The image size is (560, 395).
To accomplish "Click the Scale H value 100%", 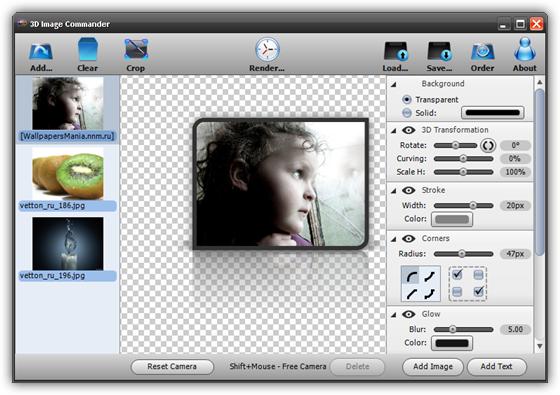I will point(515,172).
